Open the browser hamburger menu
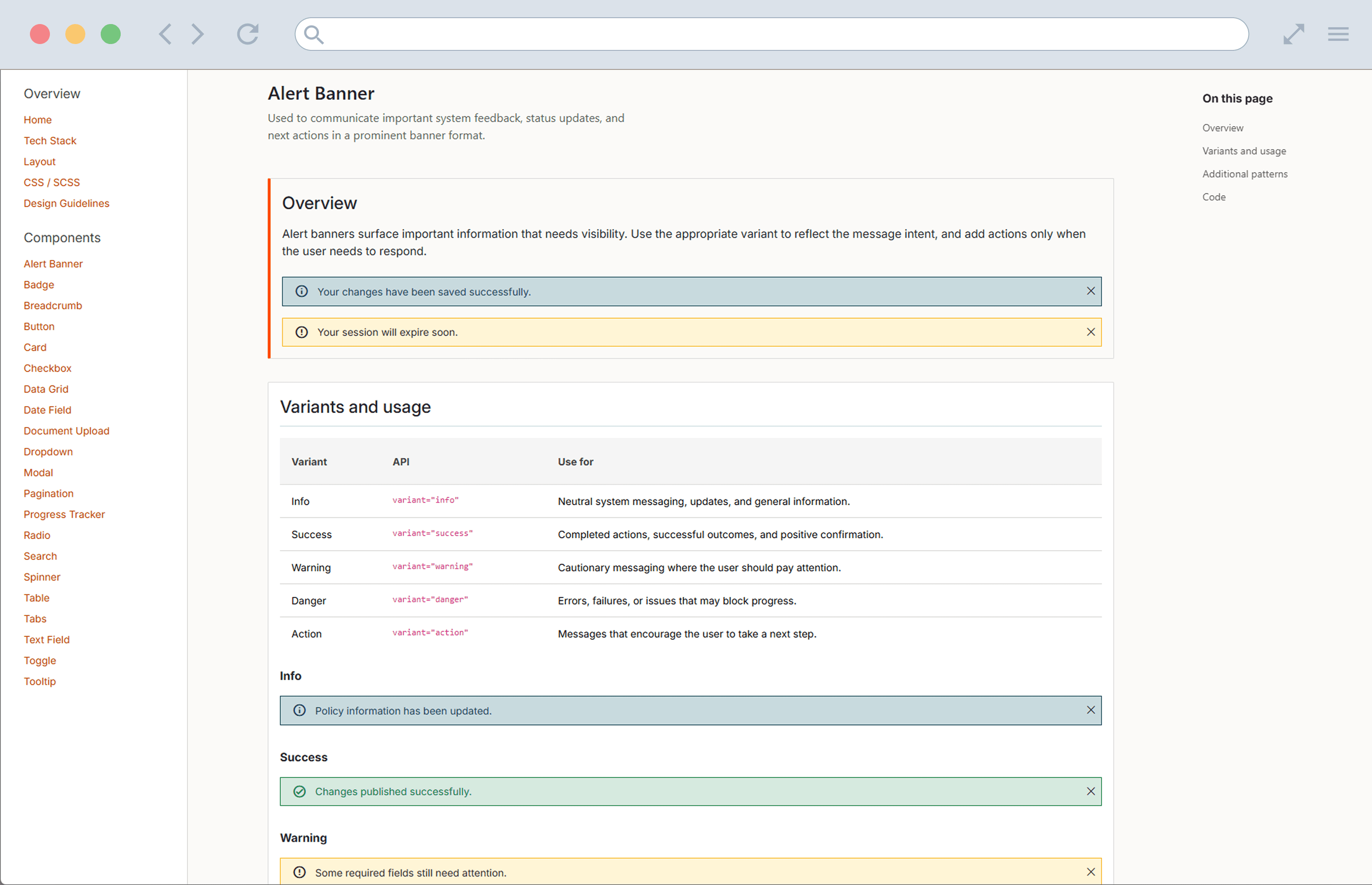This screenshot has height=885, width=1372. [1338, 34]
